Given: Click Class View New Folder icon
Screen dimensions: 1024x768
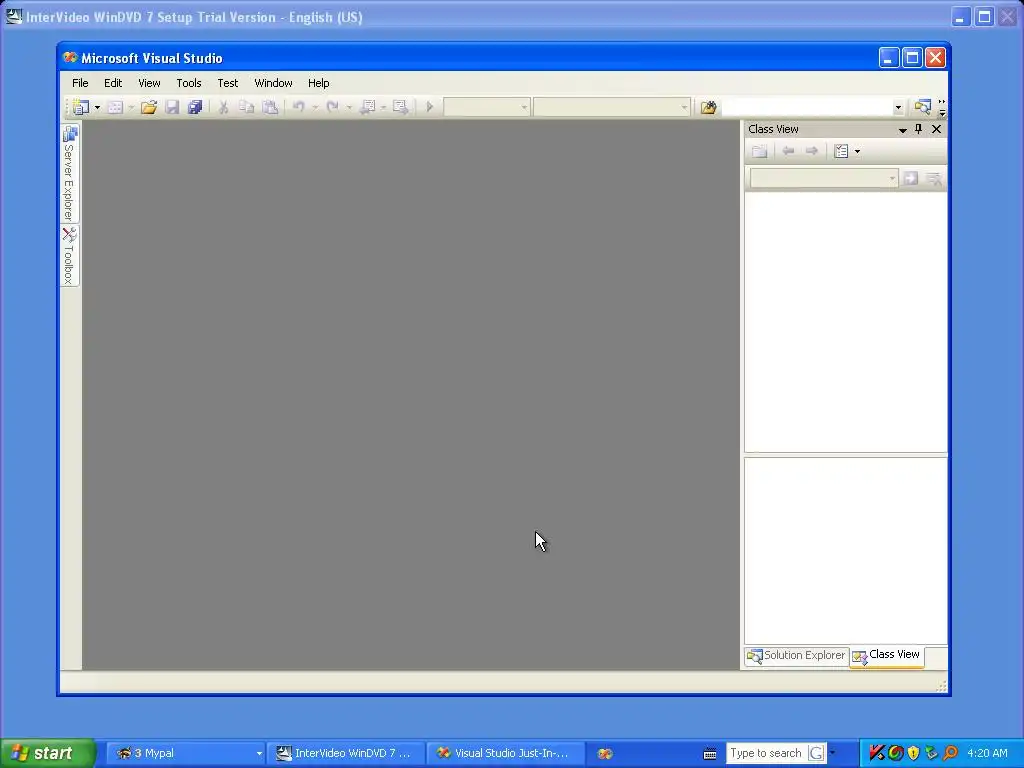Looking at the screenshot, I should (x=760, y=152).
